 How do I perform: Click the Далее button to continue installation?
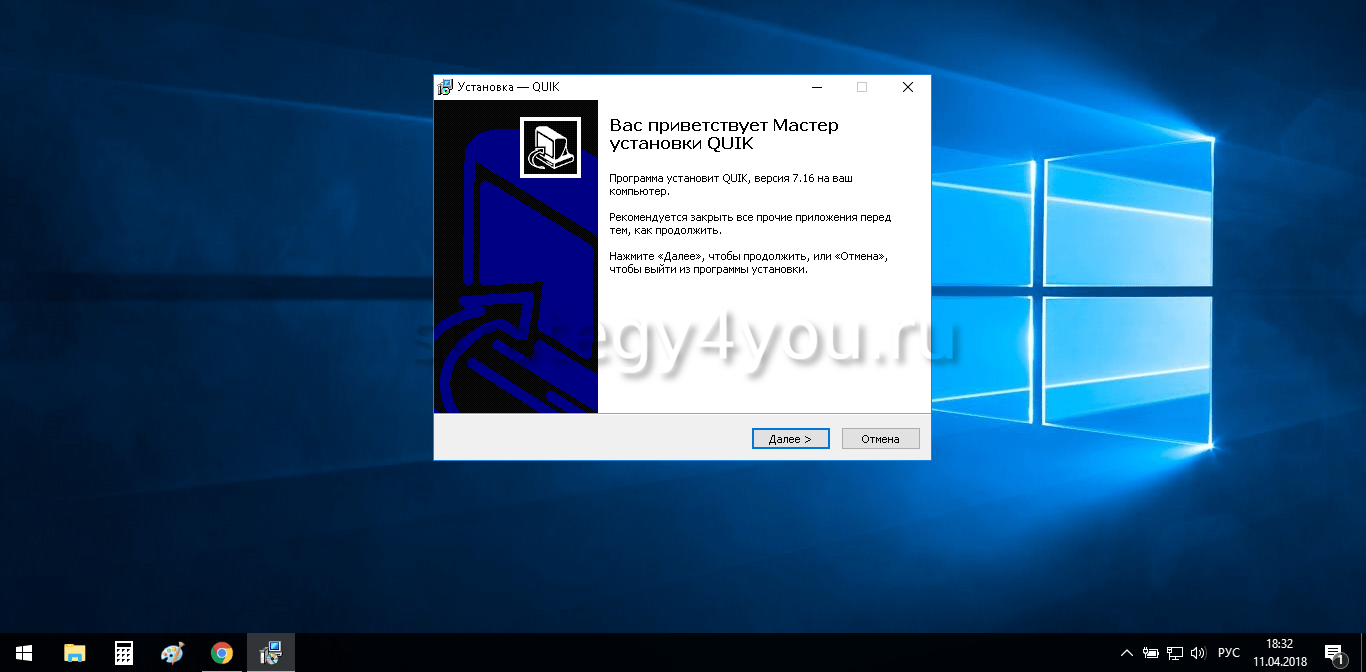click(790, 439)
